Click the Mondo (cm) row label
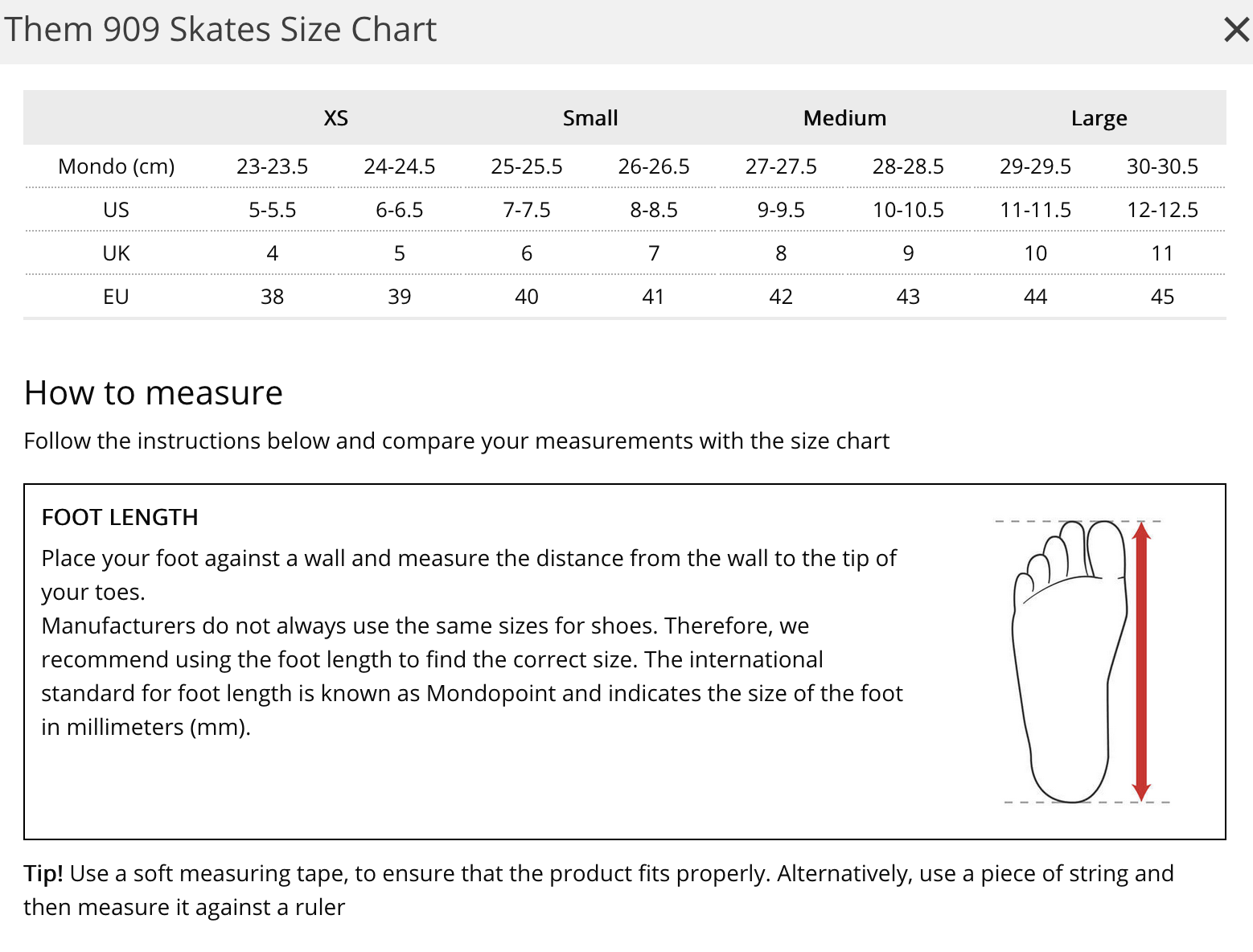 point(117,166)
